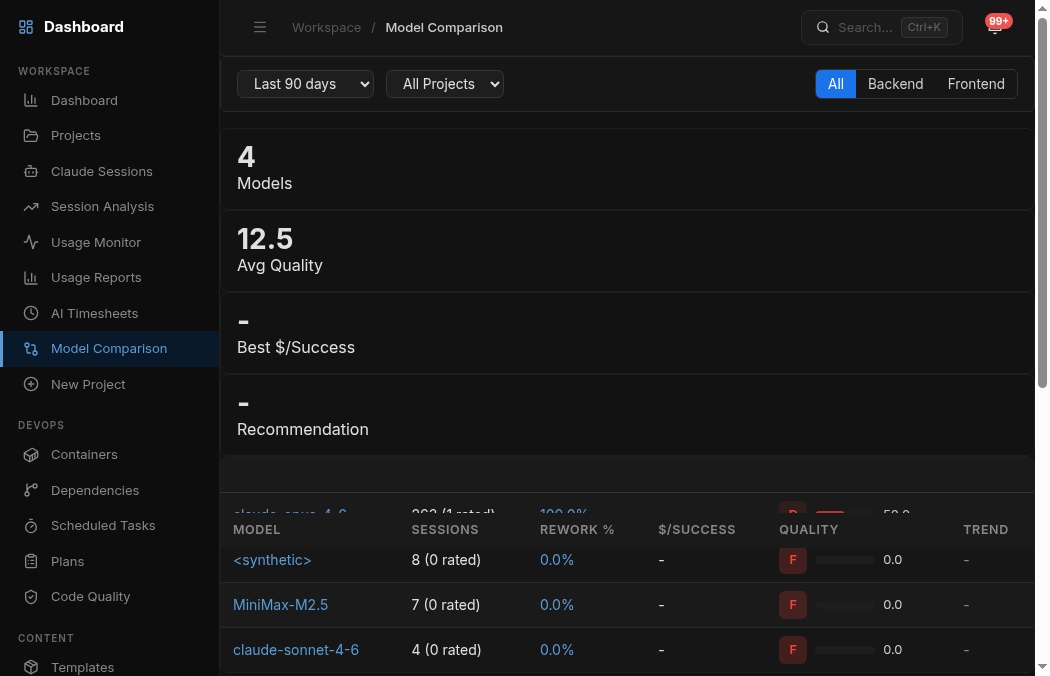Click the Scheduled Tasks timer icon
Image resolution: width=1050 pixels, height=676 pixels.
(x=31, y=526)
